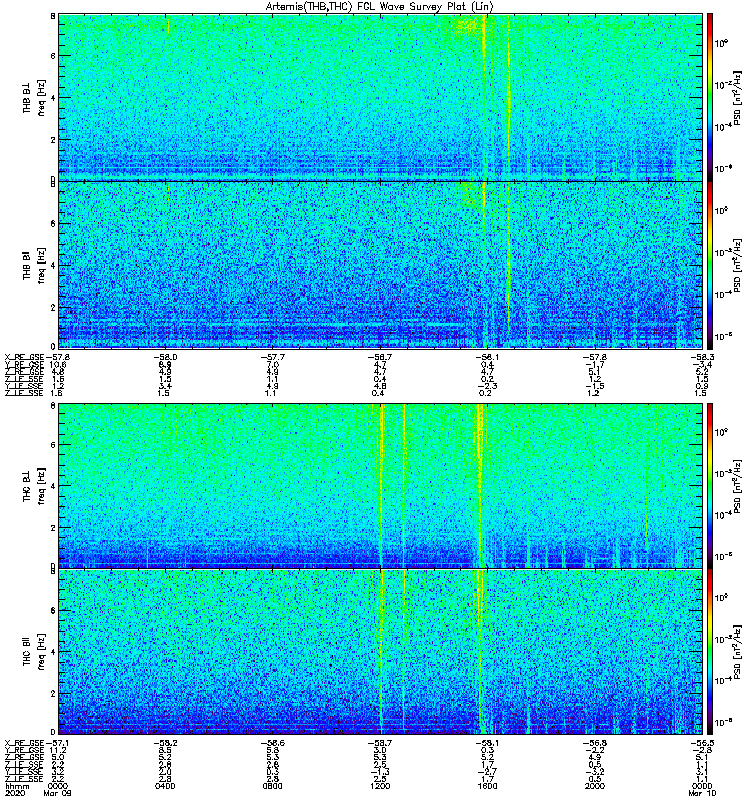Click the '2000' time tick label

pos(594,786)
